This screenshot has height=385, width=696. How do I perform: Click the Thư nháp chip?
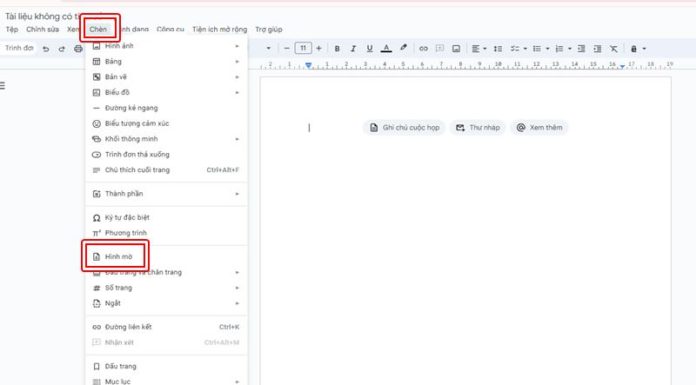(x=478, y=127)
